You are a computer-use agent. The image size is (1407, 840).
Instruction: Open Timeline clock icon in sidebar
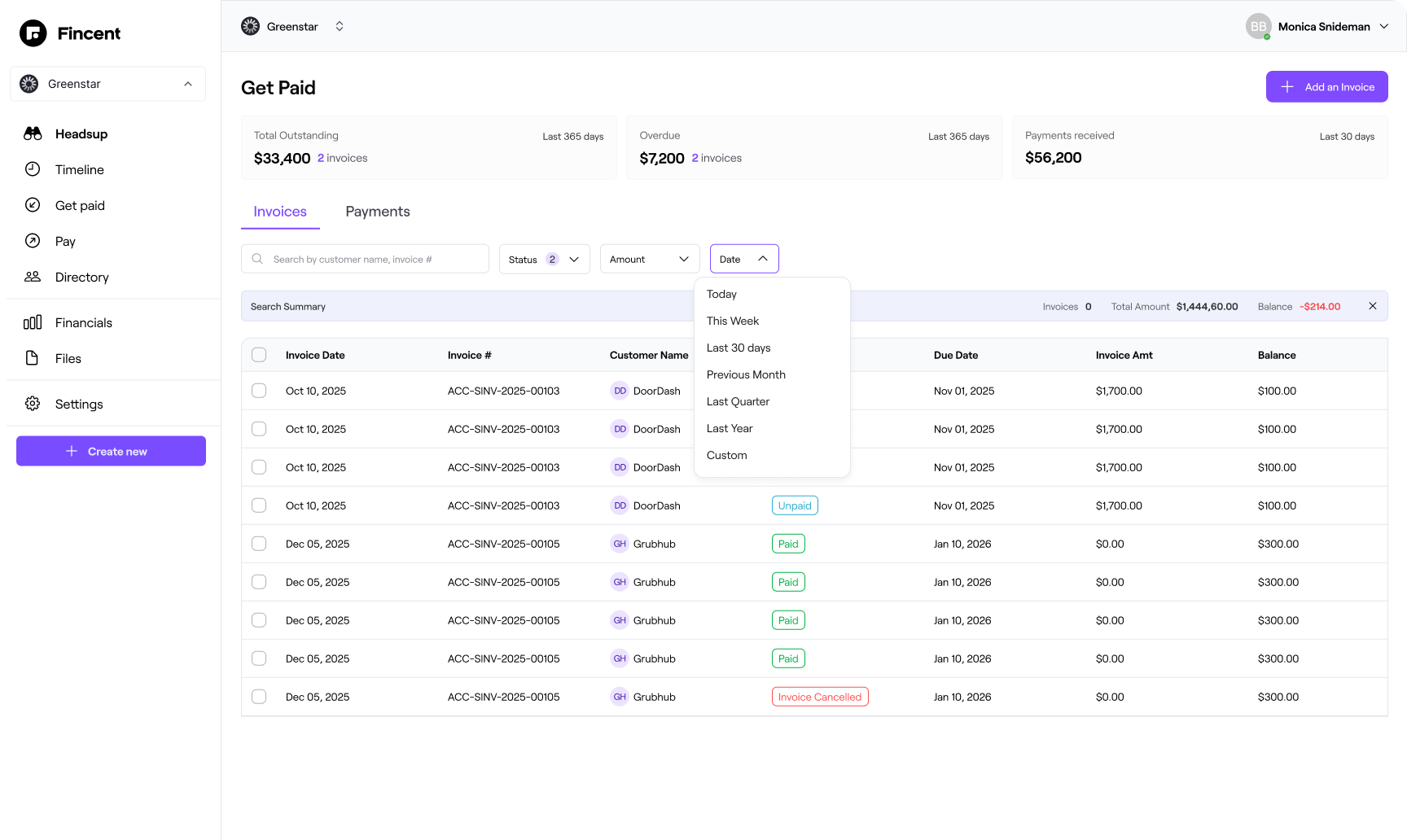(x=33, y=169)
